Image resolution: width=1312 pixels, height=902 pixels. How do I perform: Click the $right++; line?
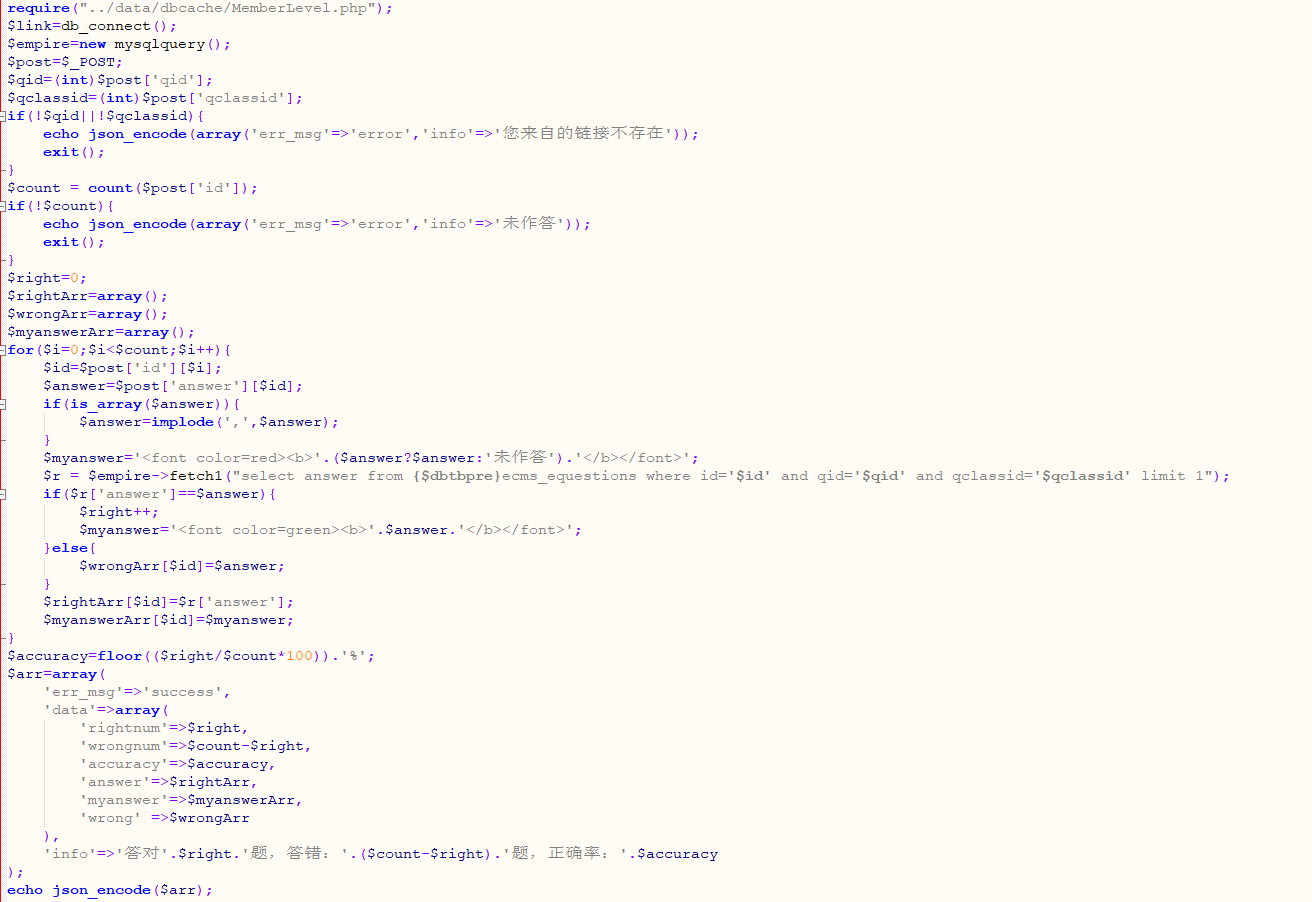(x=119, y=512)
